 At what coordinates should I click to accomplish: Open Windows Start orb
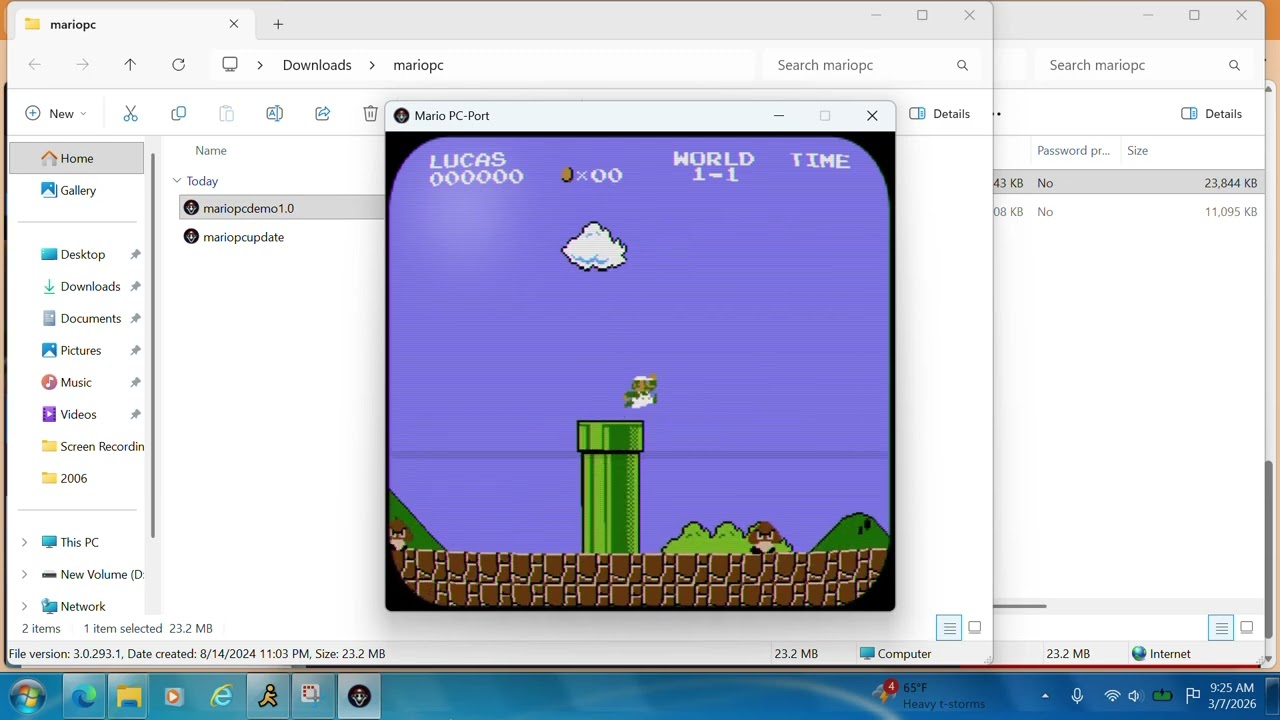click(27, 696)
